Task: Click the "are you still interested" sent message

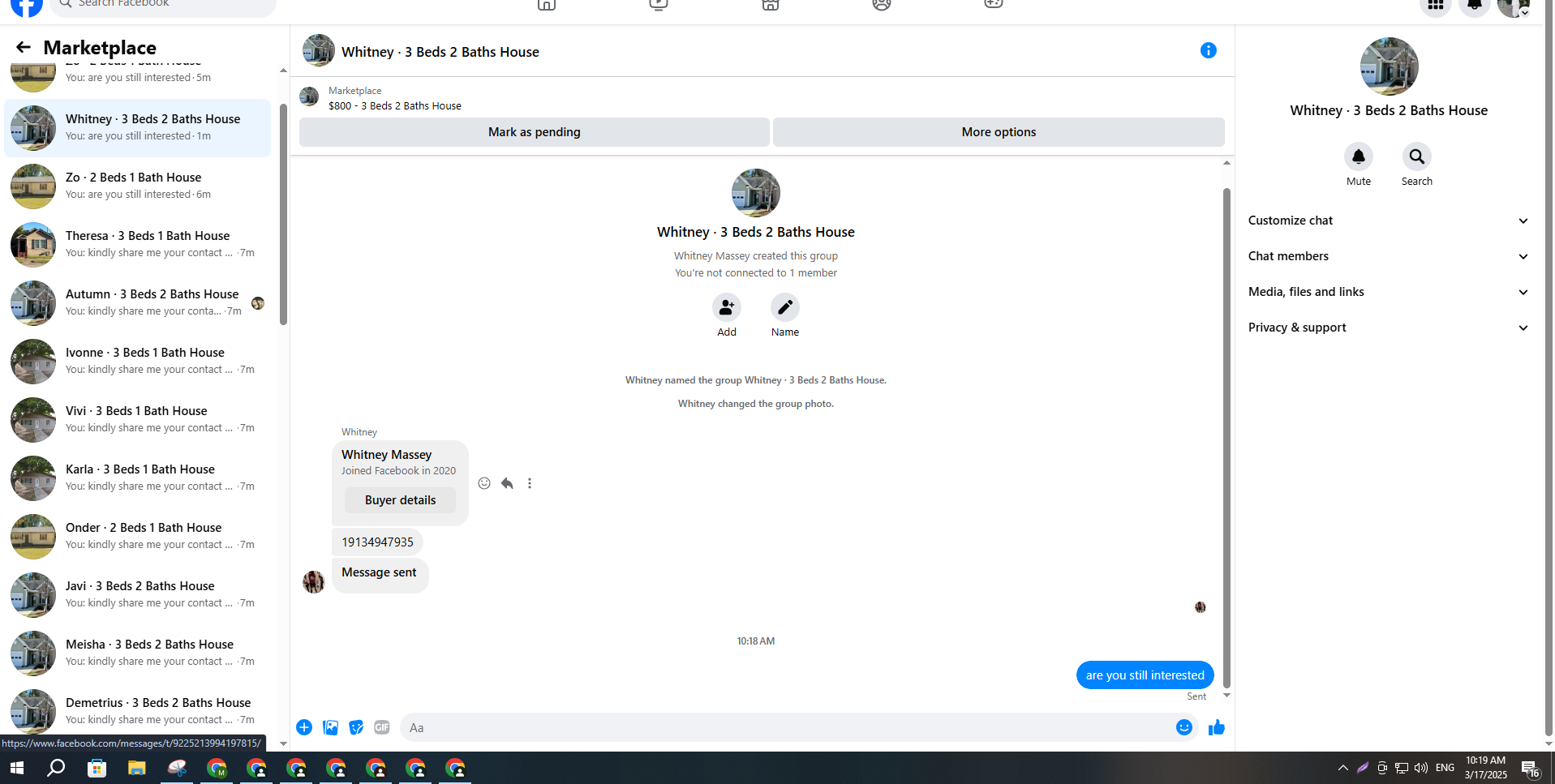Action: [1145, 675]
